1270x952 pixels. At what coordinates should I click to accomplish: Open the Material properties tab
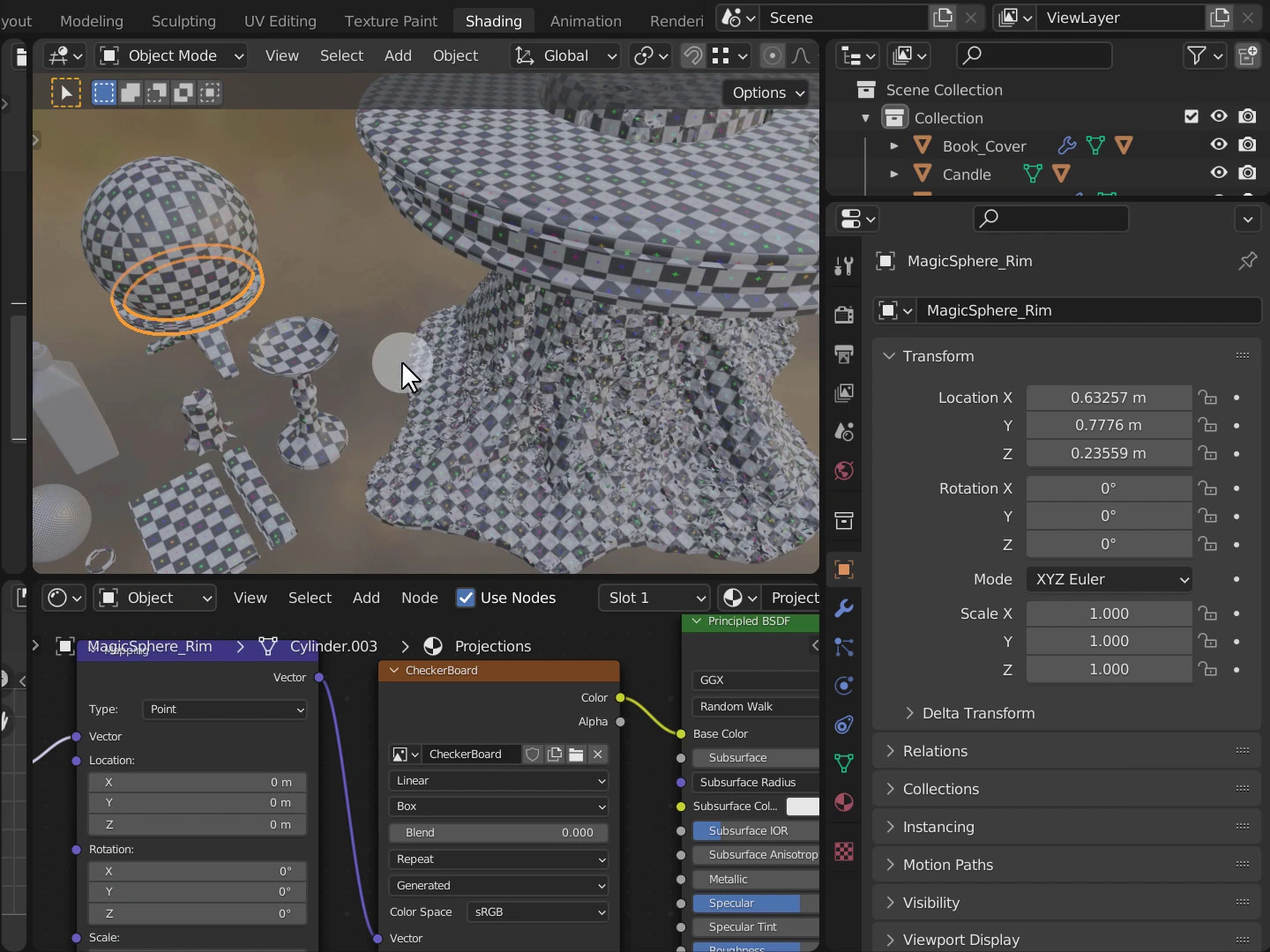(x=844, y=802)
